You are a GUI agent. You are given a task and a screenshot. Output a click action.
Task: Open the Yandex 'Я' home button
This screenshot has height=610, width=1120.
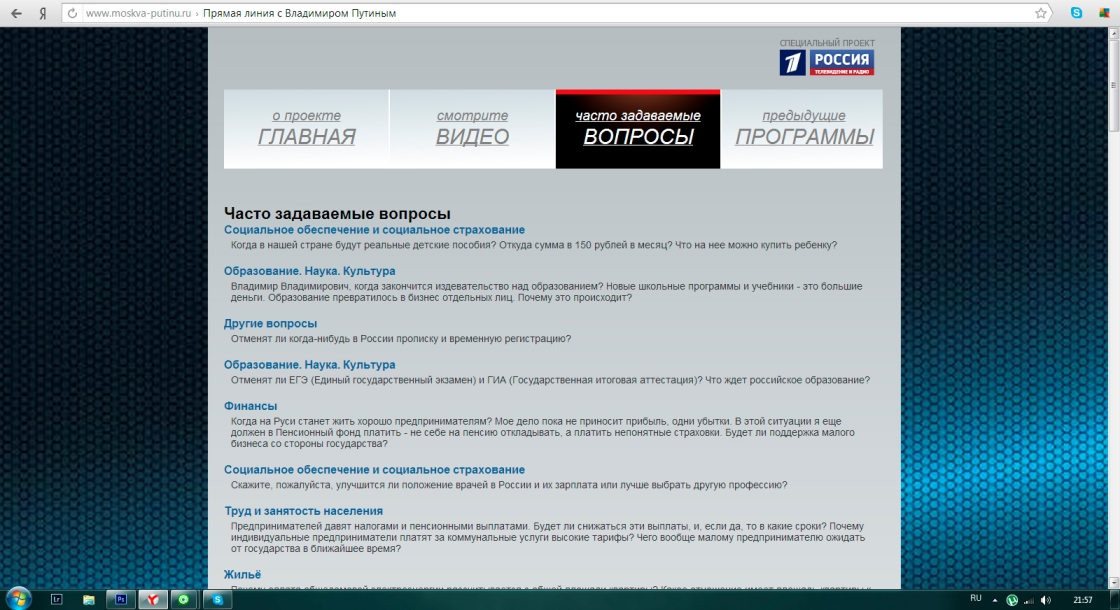click(x=43, y=13)
